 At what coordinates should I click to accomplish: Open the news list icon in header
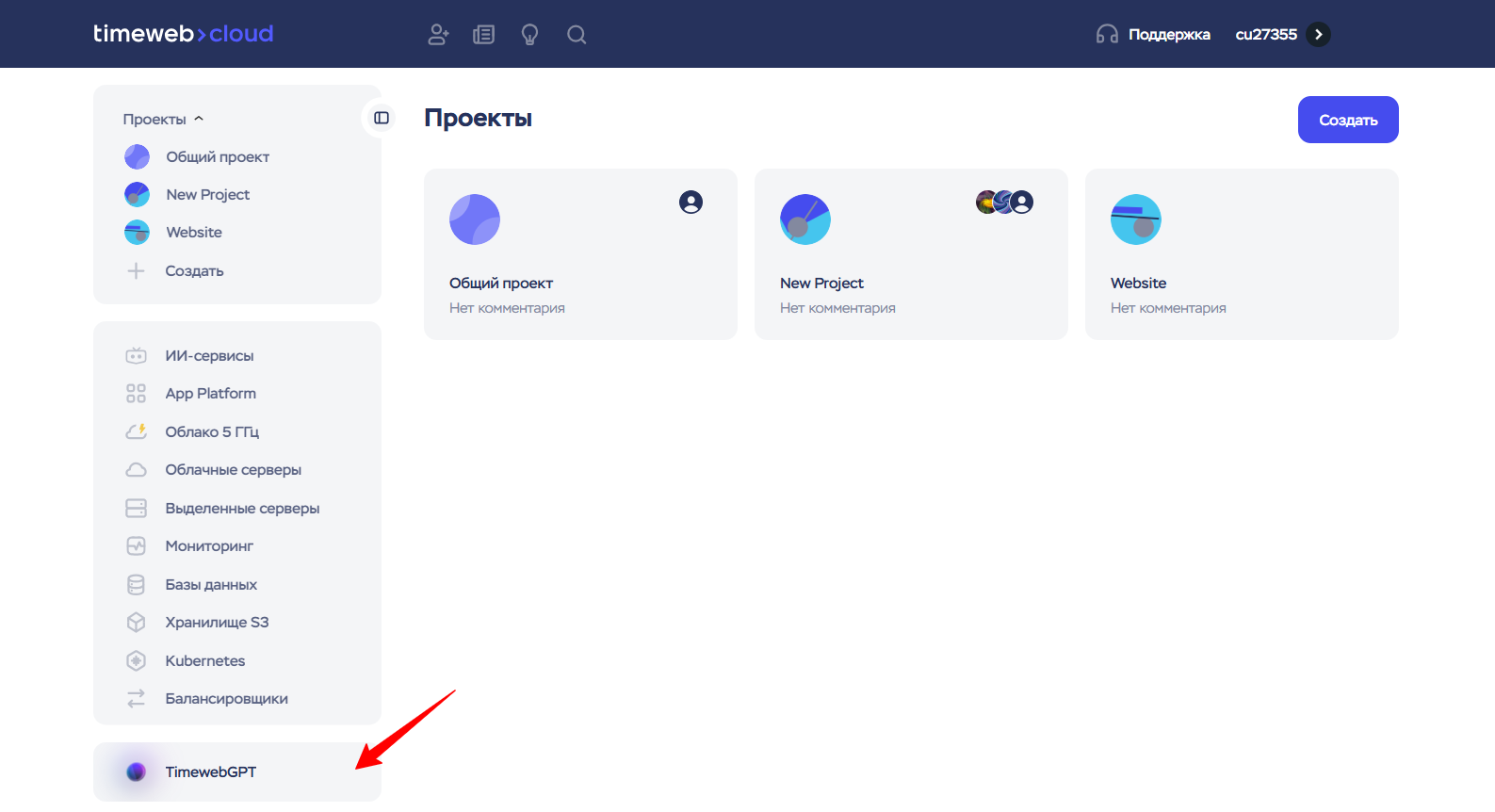[x=484, y=35]
